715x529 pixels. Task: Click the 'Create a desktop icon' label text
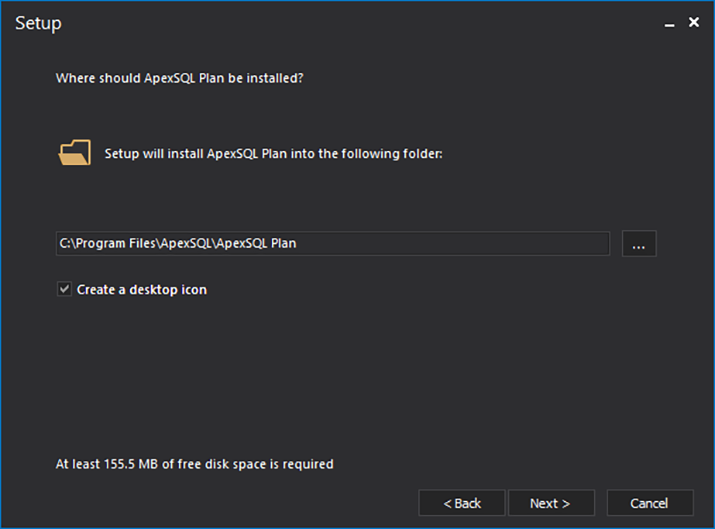point(141,290)
